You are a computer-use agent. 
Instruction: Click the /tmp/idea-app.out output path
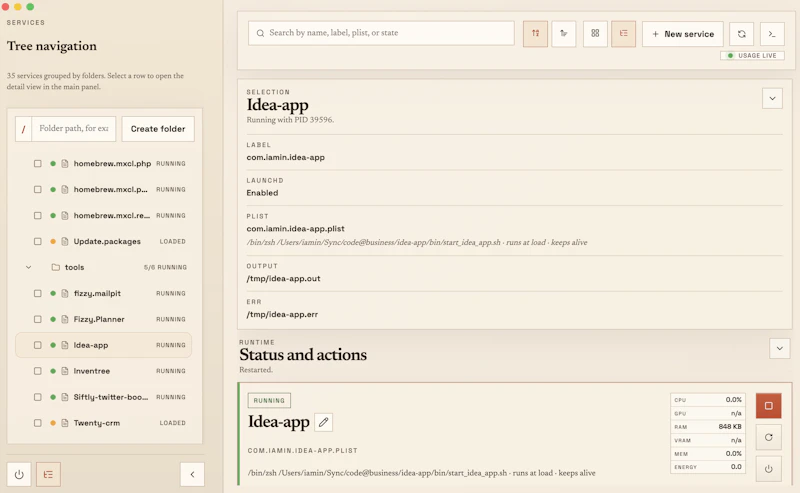coord(284,279)
